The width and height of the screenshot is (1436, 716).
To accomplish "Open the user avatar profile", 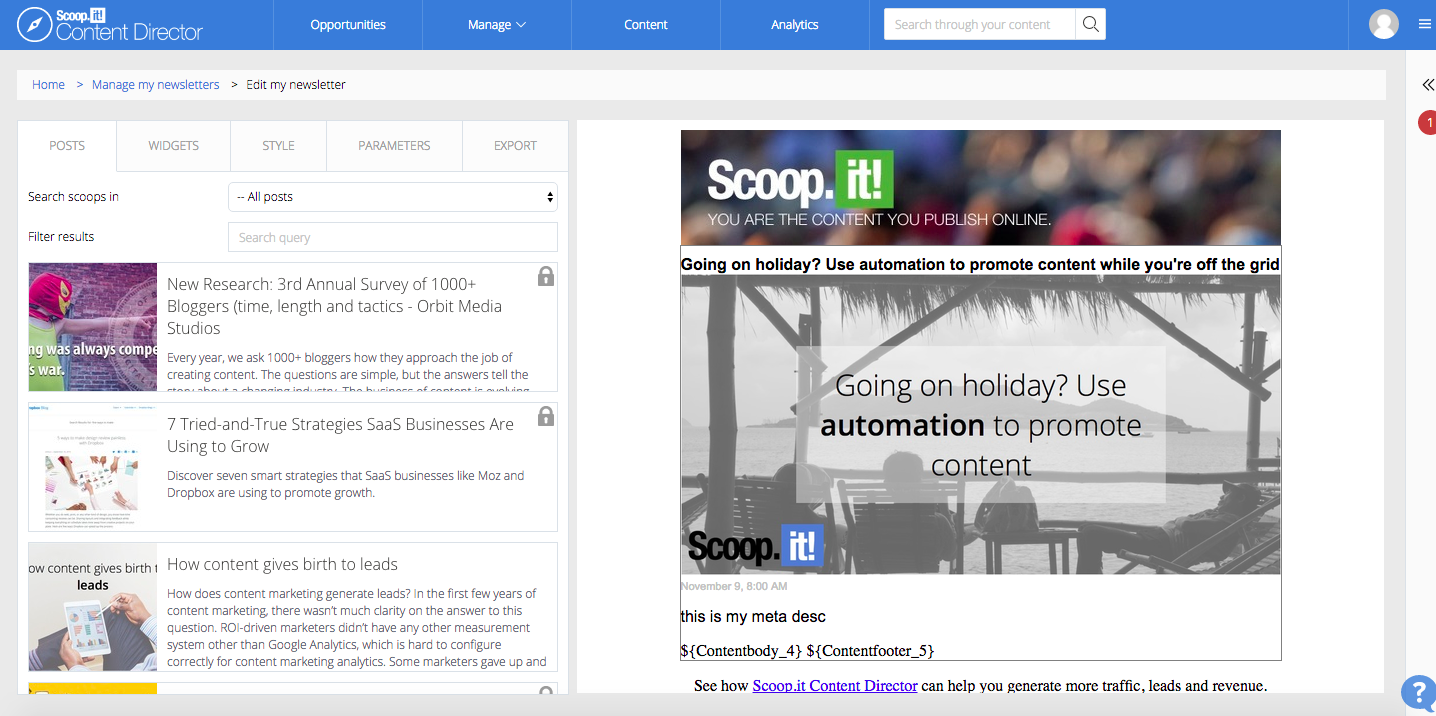I will tap(1384, 24).
